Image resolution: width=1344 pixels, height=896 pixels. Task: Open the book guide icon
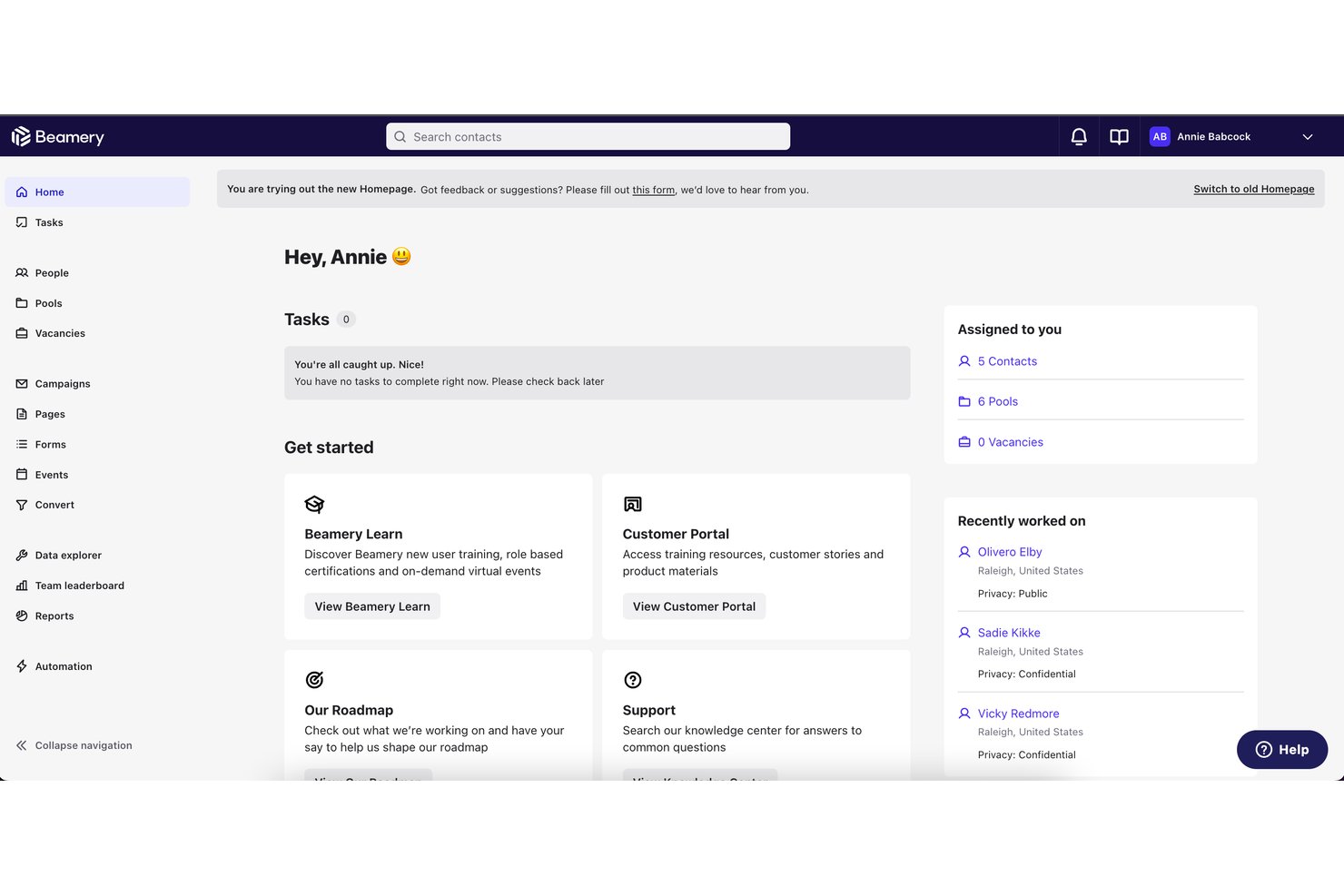[x=1119, y=136]
